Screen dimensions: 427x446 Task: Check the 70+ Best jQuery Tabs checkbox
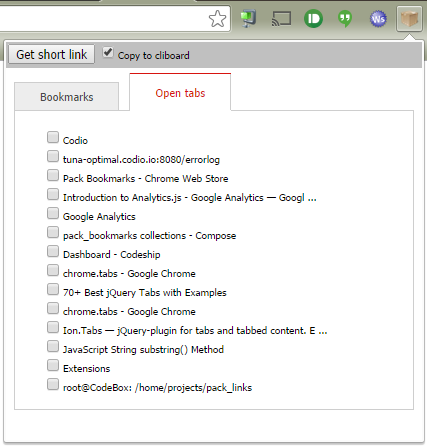(53, 289)
